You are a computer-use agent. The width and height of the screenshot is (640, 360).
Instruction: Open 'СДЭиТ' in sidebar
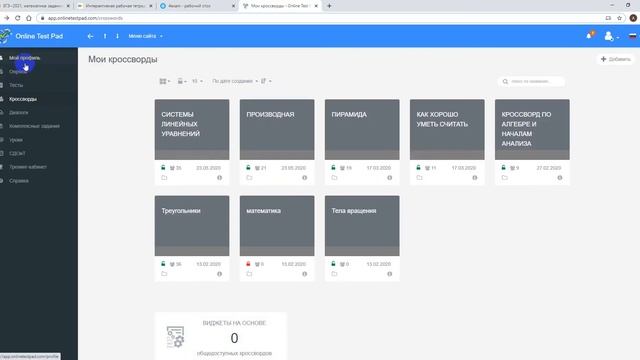pos(17,153)
